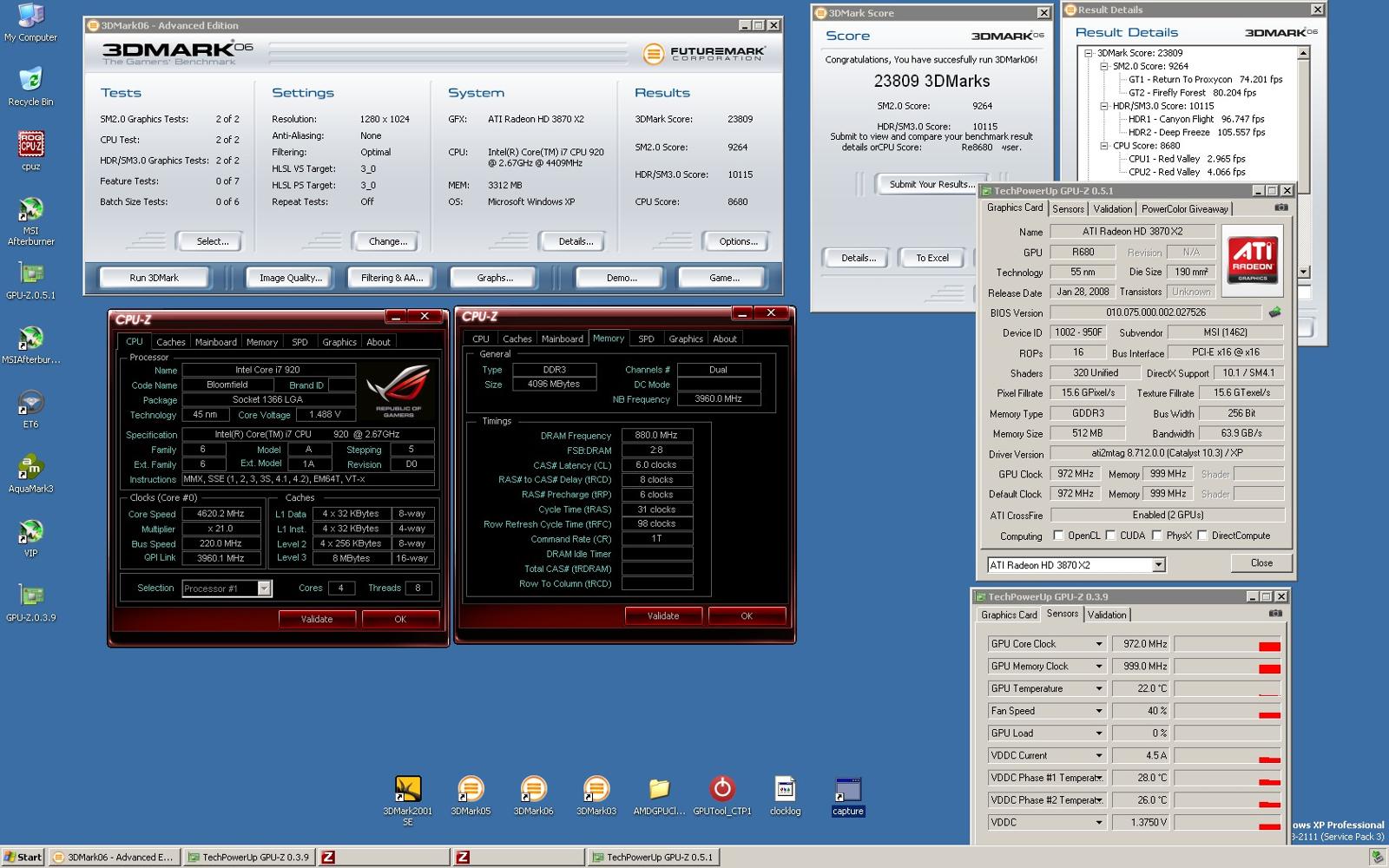This screenshot has height=868, width=1389.
Task: Open the AMDGPUCl... folder icon
Action: [659, 795]
